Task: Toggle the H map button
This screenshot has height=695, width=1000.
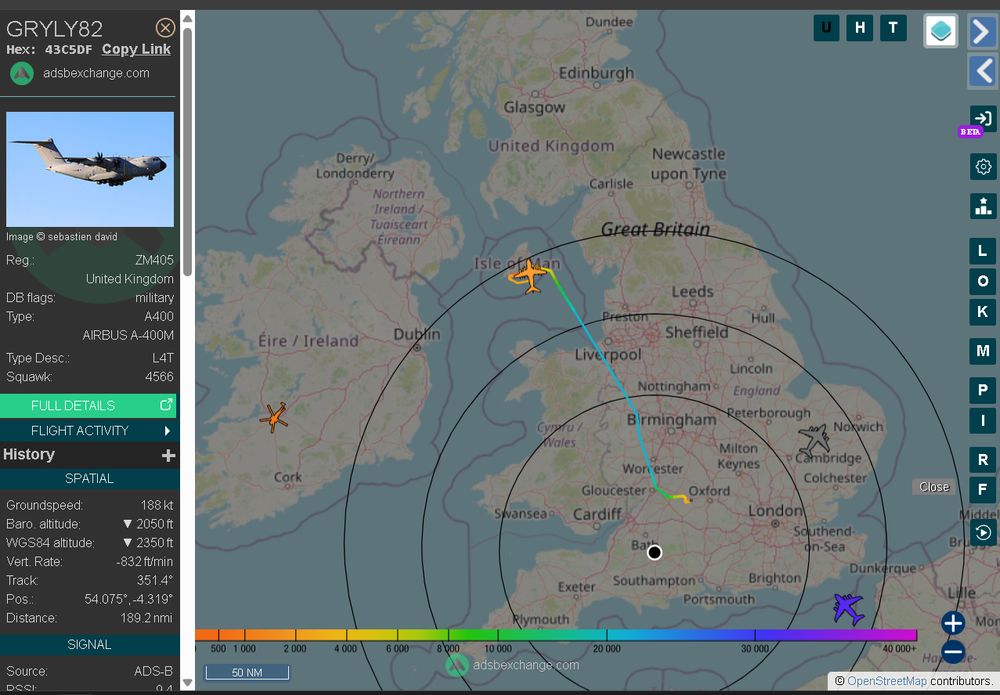Action: coord(860,28)
